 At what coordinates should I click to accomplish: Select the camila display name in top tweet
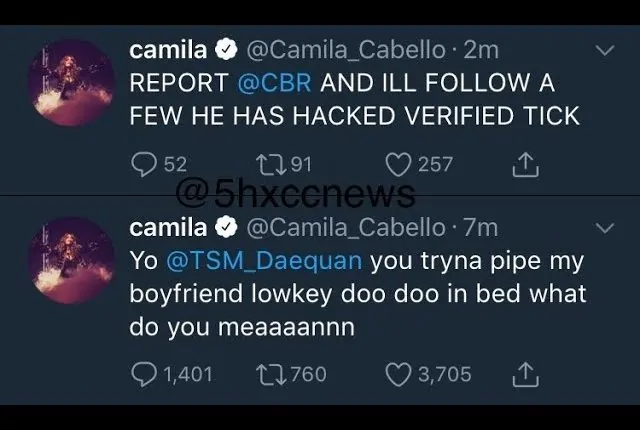tap(168, 49)
